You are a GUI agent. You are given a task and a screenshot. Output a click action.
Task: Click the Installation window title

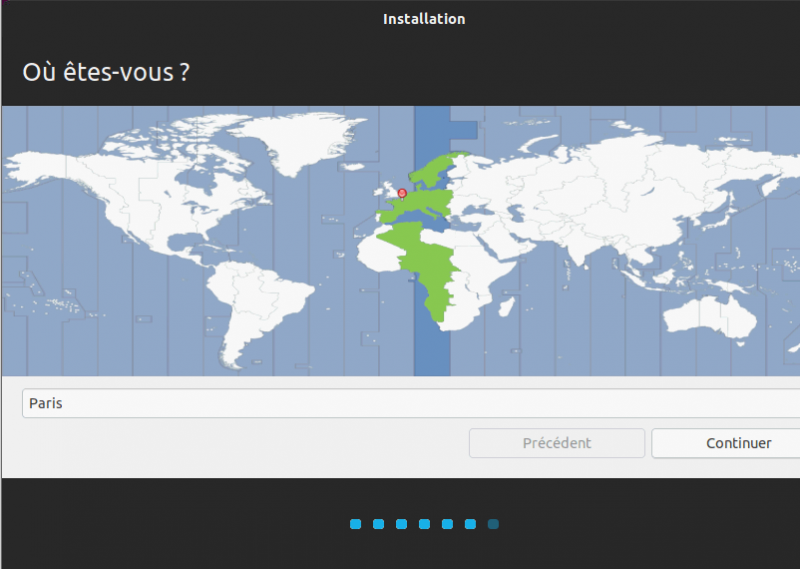[x=424, y=19]
